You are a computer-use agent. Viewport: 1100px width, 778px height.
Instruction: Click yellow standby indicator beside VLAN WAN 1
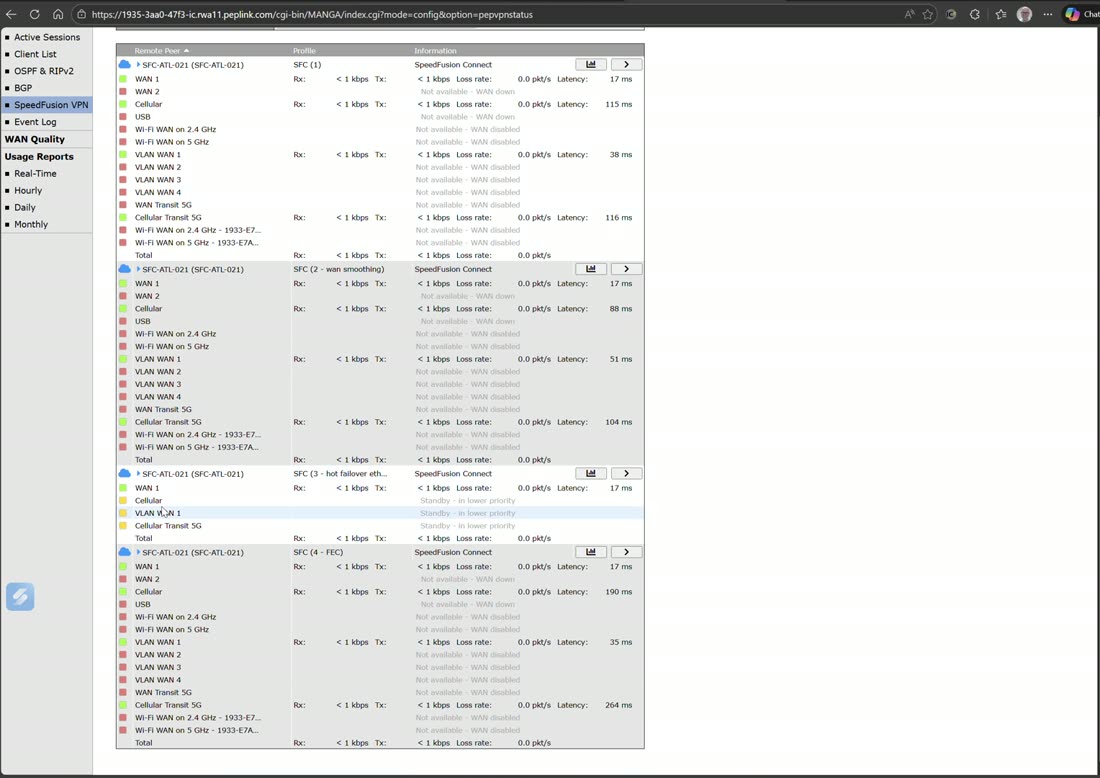(123, 513)
